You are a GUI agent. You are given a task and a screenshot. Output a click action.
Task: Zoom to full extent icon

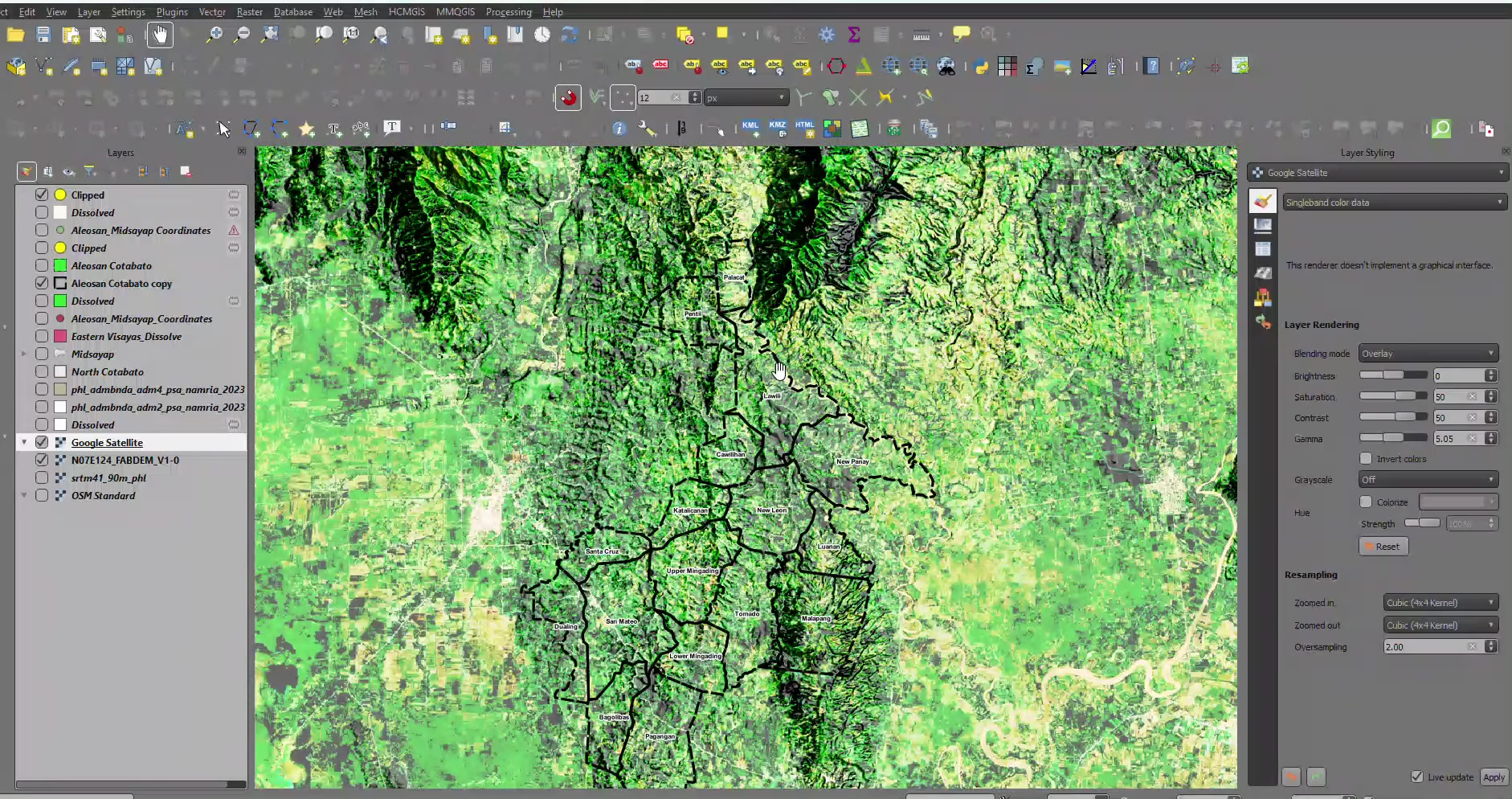[270, 35]
